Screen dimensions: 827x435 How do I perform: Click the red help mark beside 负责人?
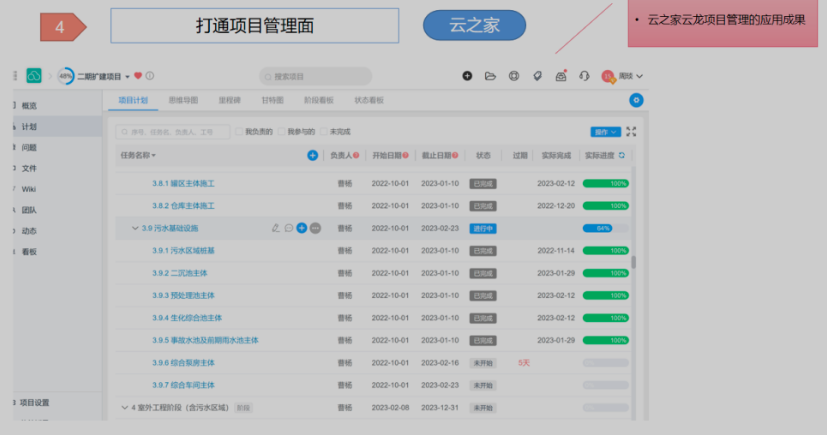click(356, 156)
